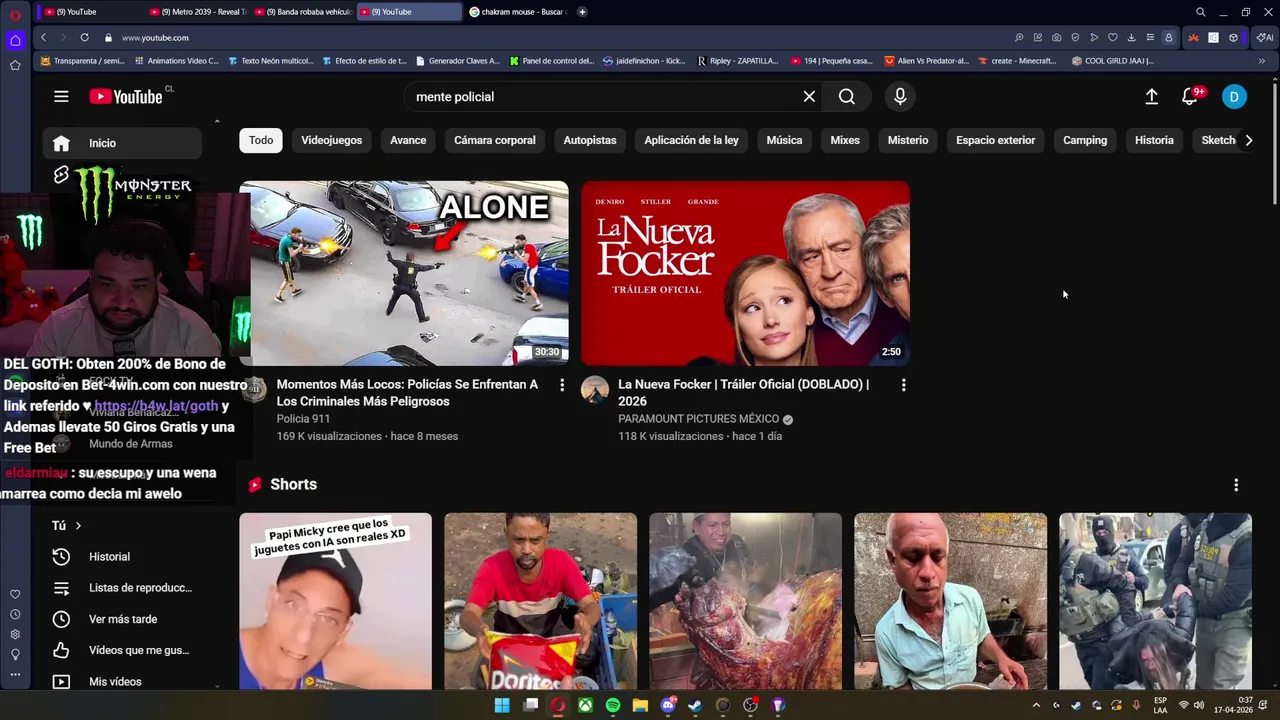Open the Opera profile icon in the toolbar
Screen dimensions: 1280x720
tap(1168, 38)
